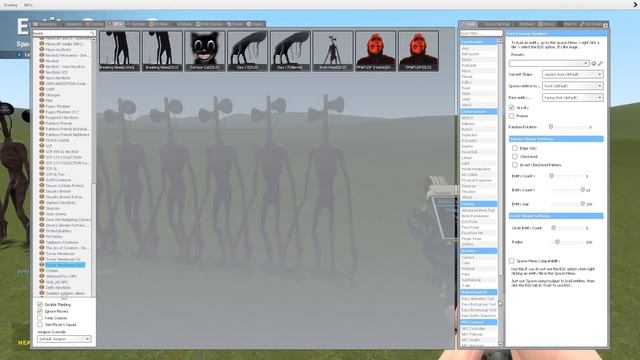This screenshot has height=360, width=640.
Task: Spawn the Breaking News(OLD) NPC thumbnail
Action: 162,51
